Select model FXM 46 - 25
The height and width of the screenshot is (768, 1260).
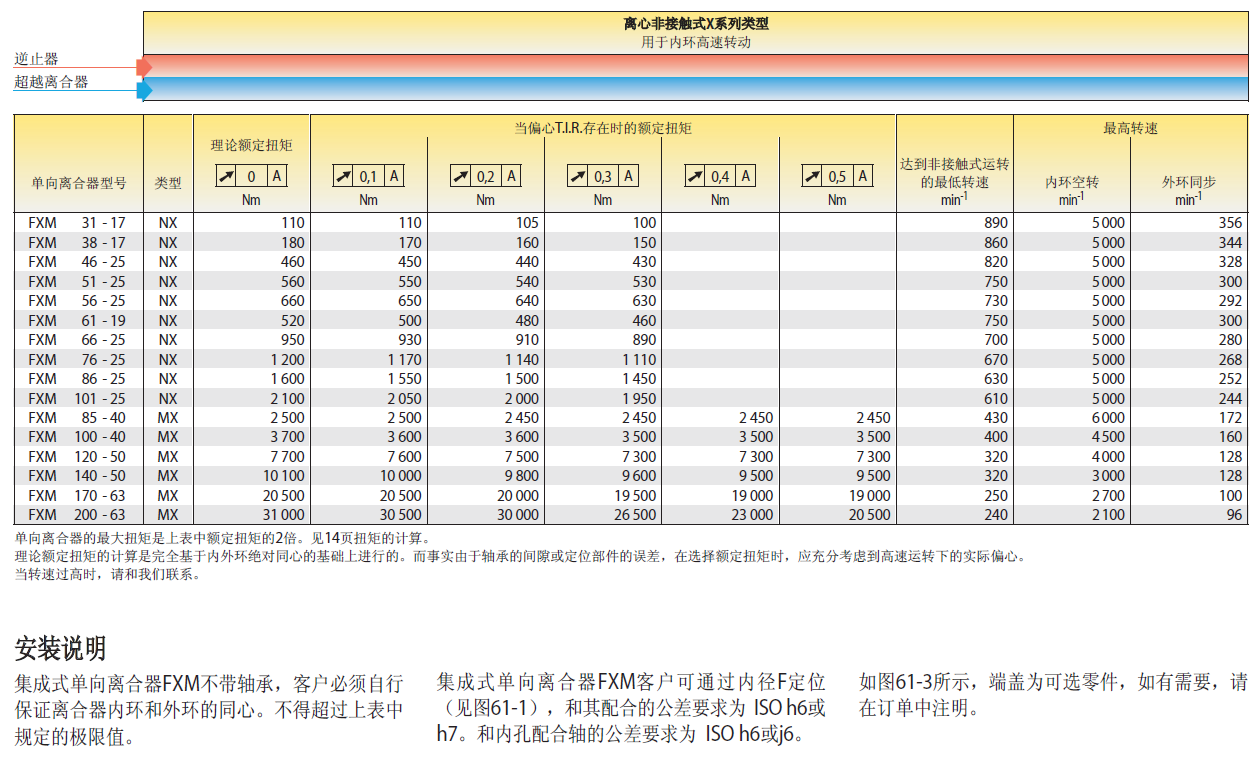77,262
